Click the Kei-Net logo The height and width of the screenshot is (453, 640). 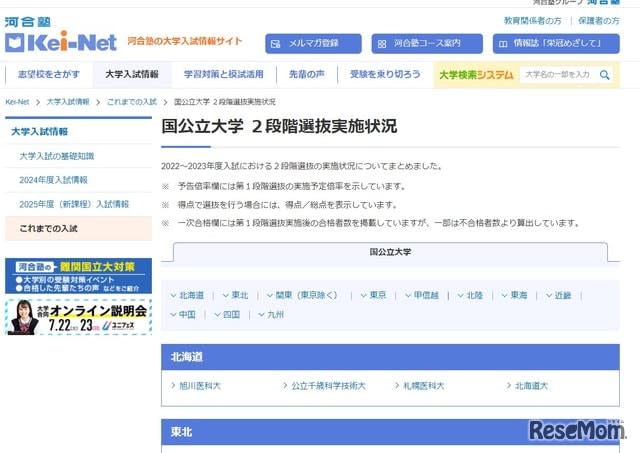(61, 42)
